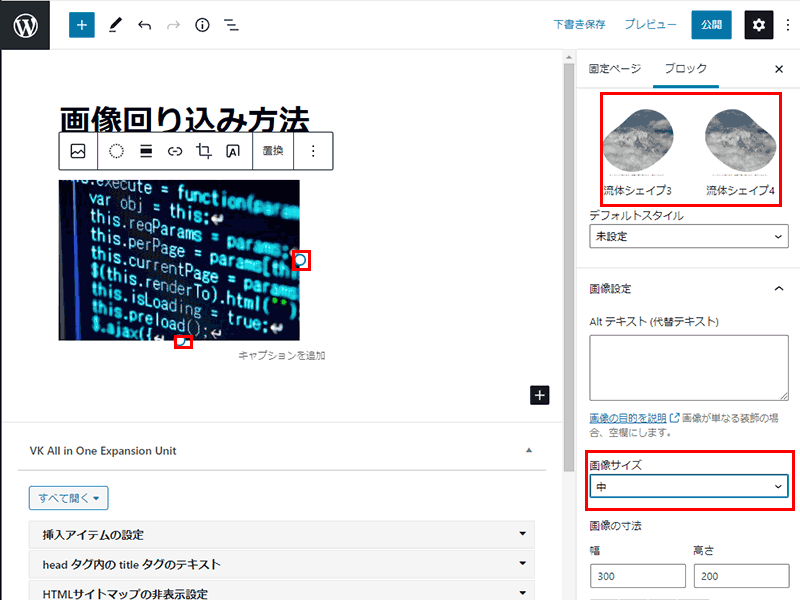The height and width of the screenshot is (600, 800).
Task: Expand 挿入アイテムの設定 panel
Action: [x=282, y=534]
